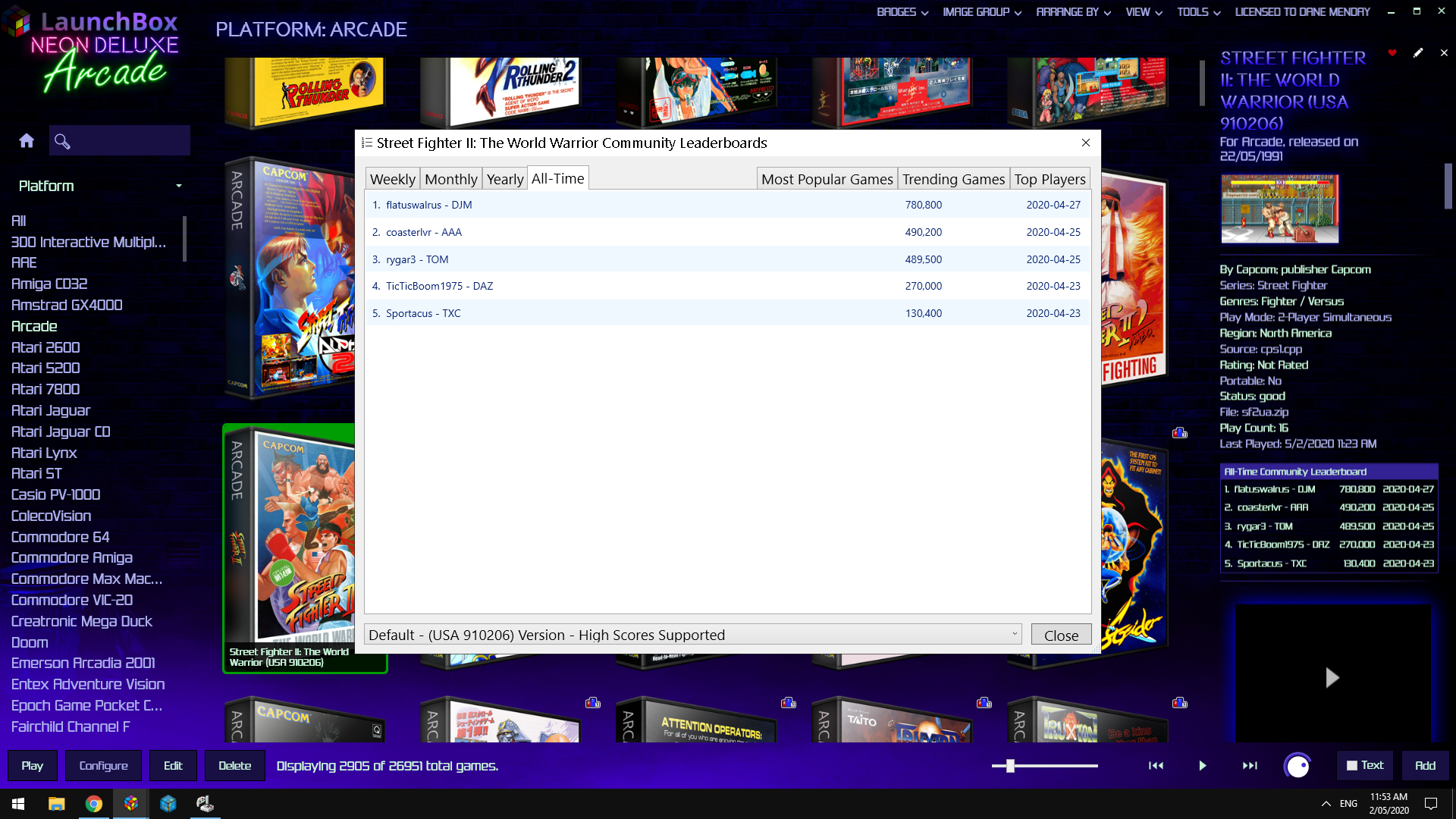Click the Licensed To Dane Mendry label
The height and width of the screenshot is (819, 1456).
(1302, 12)
